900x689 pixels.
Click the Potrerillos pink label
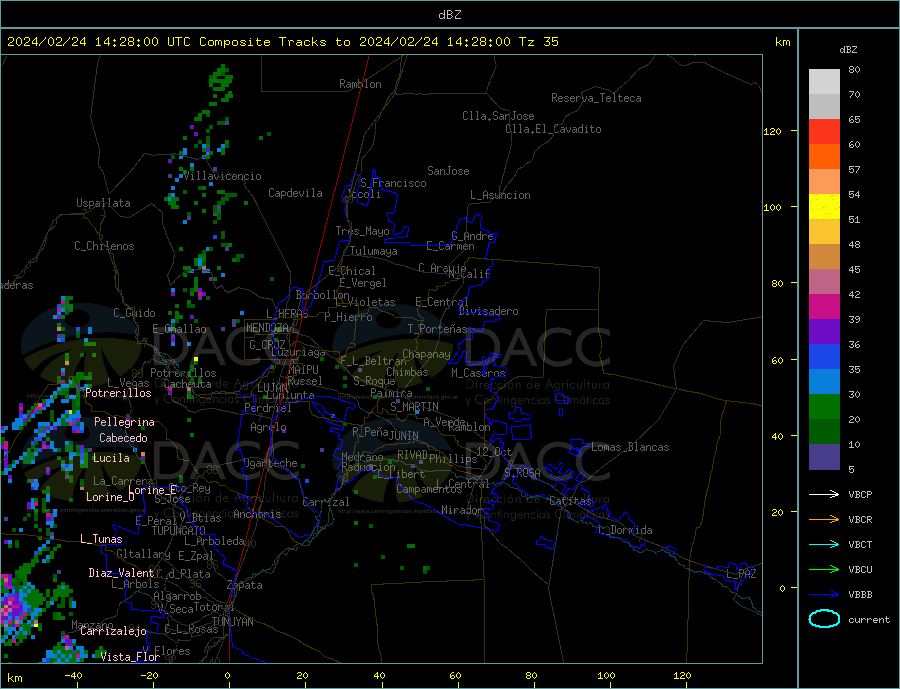118,393
